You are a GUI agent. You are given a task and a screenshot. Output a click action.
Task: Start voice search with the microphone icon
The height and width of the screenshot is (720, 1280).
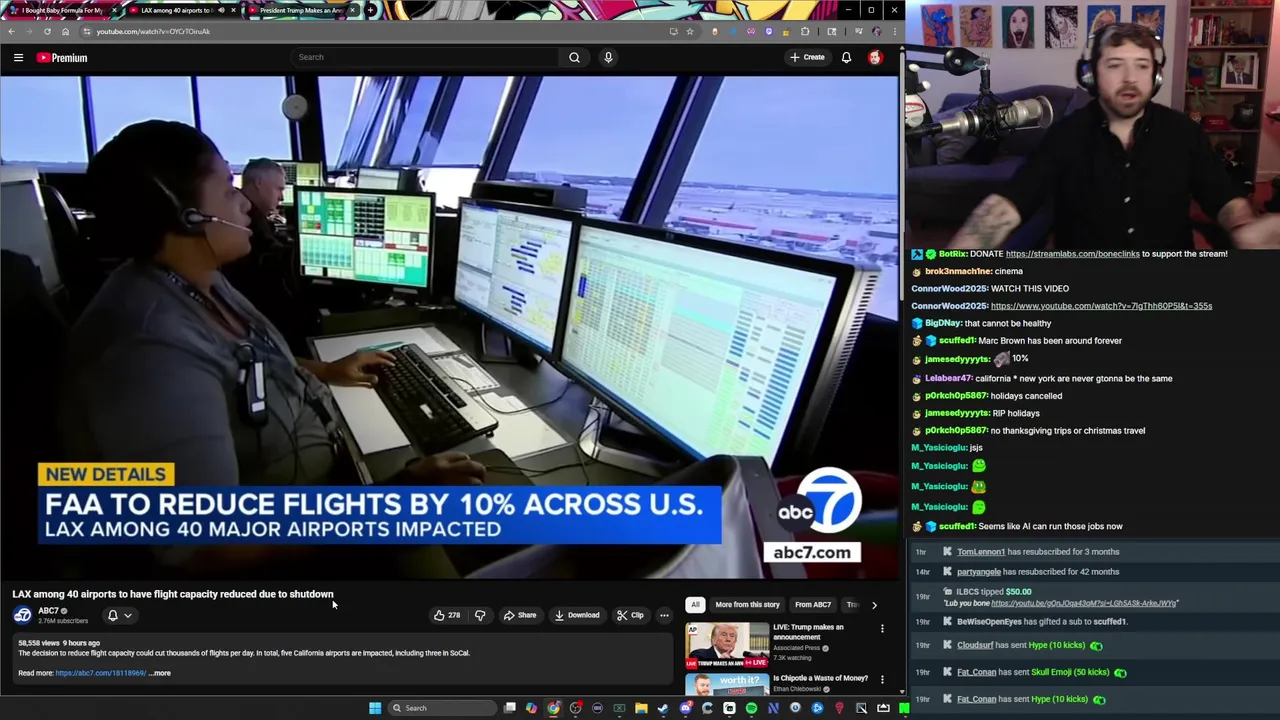tap(608, 57)
